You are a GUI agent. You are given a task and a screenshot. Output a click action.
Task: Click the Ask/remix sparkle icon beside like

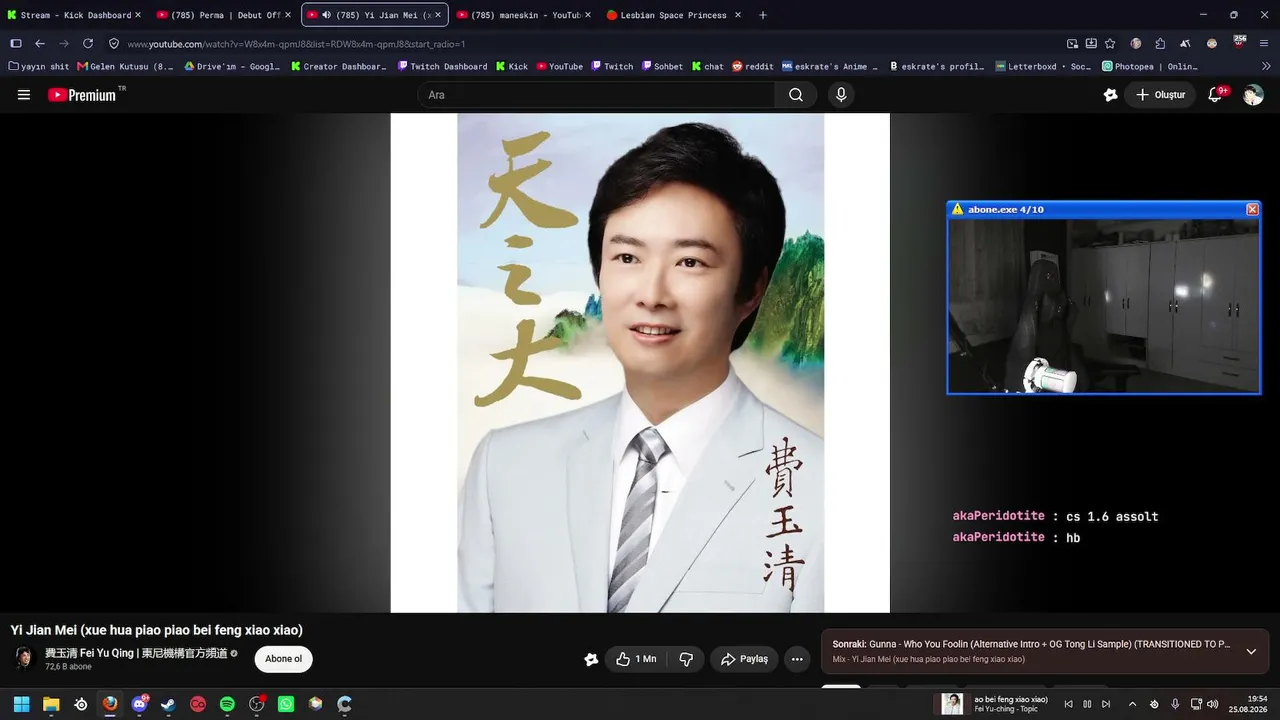click(x=591, y=659)
